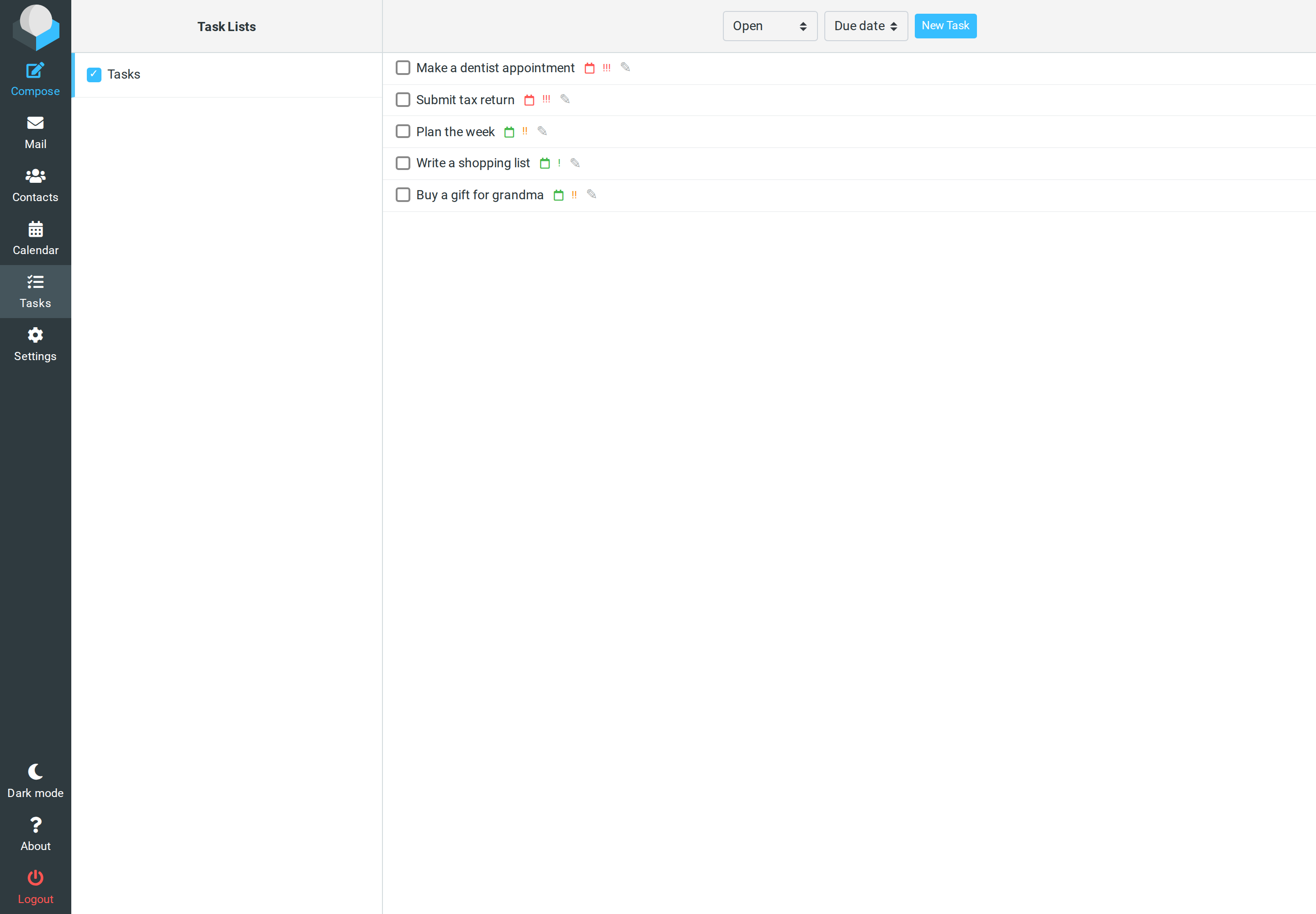Open task Buy a gift for grandma title

pyautogui.click(x=480, y=195)
